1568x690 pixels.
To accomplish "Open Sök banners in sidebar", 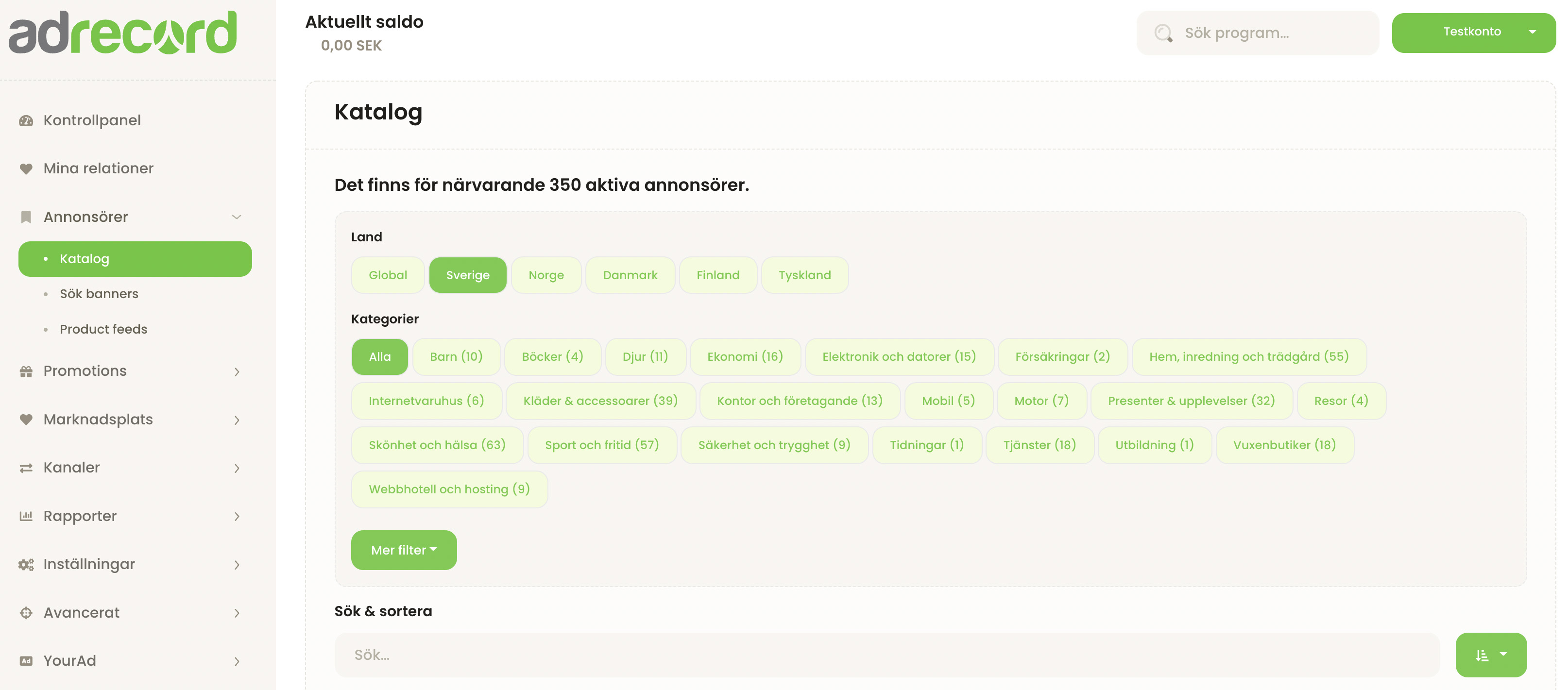I will (x=99, y=294).
